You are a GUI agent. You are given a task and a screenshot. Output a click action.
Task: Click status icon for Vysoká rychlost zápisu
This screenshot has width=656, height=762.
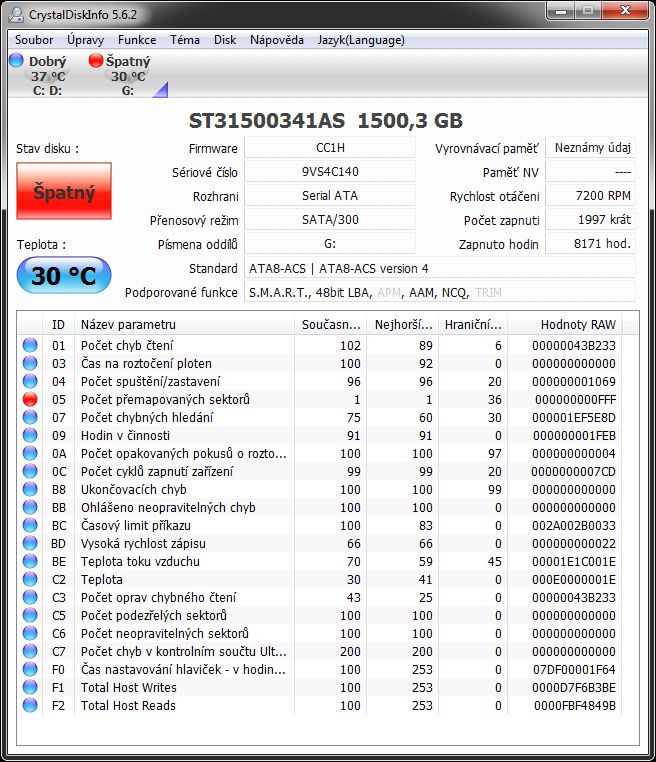click(x=30, y=543)
